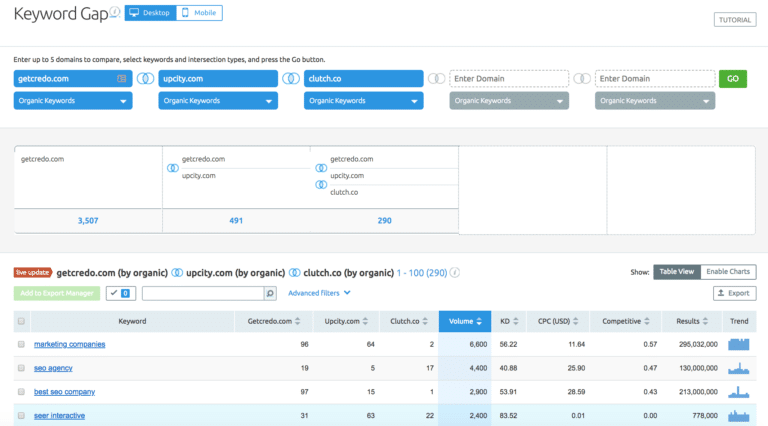768x426 pixels.
Task: Open Organic Keywords dropdown under getcredo.com
Action: coord(73,101)
